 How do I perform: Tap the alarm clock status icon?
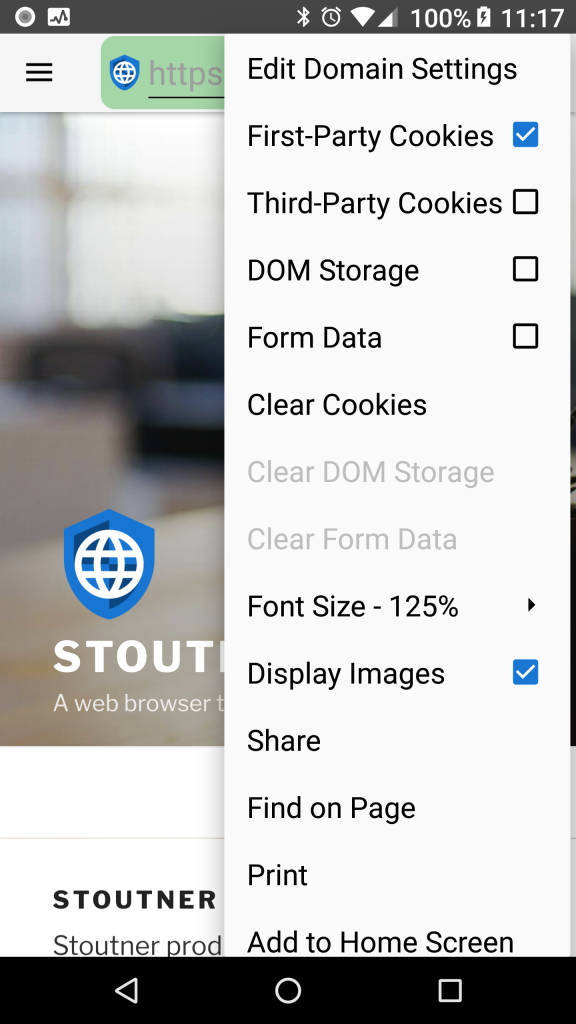tap(332, 17)
